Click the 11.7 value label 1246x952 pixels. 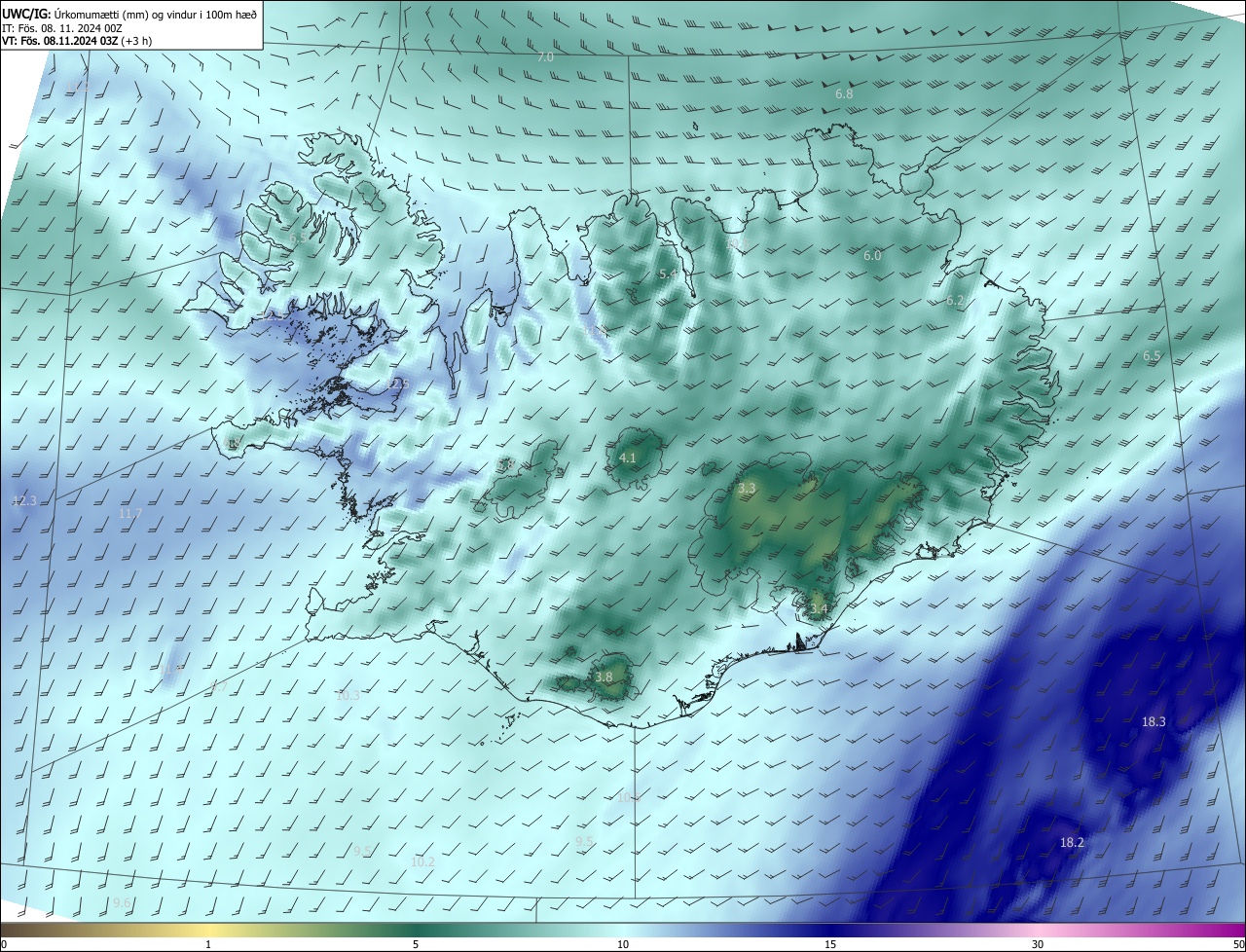pyautogui.click(x=129, y=513)
